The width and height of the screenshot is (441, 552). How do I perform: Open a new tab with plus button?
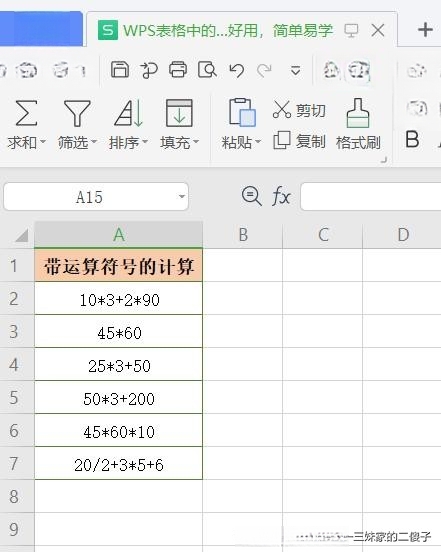pyautogui.click(x=425, y=30)
